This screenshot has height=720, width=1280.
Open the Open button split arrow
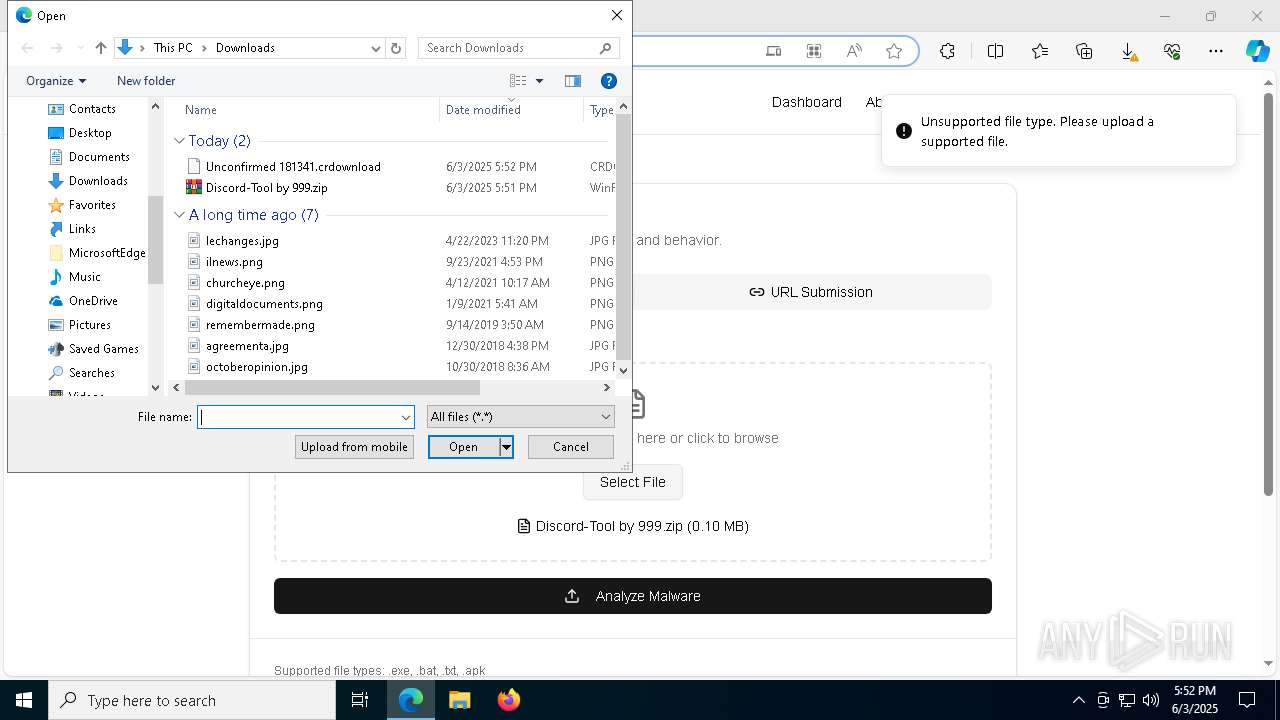tap(506, 447)
